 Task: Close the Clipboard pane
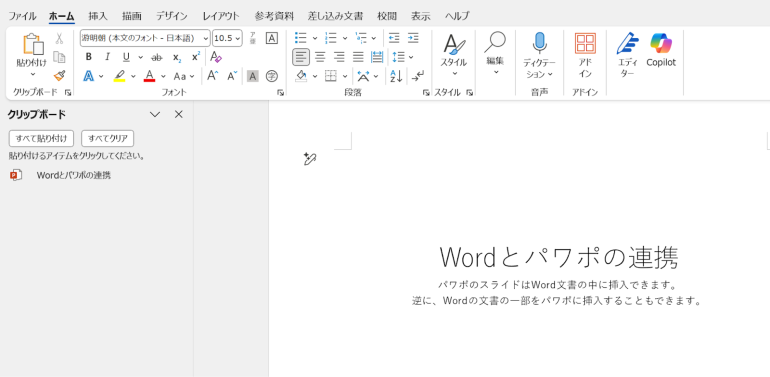click(x=179, y=114)
